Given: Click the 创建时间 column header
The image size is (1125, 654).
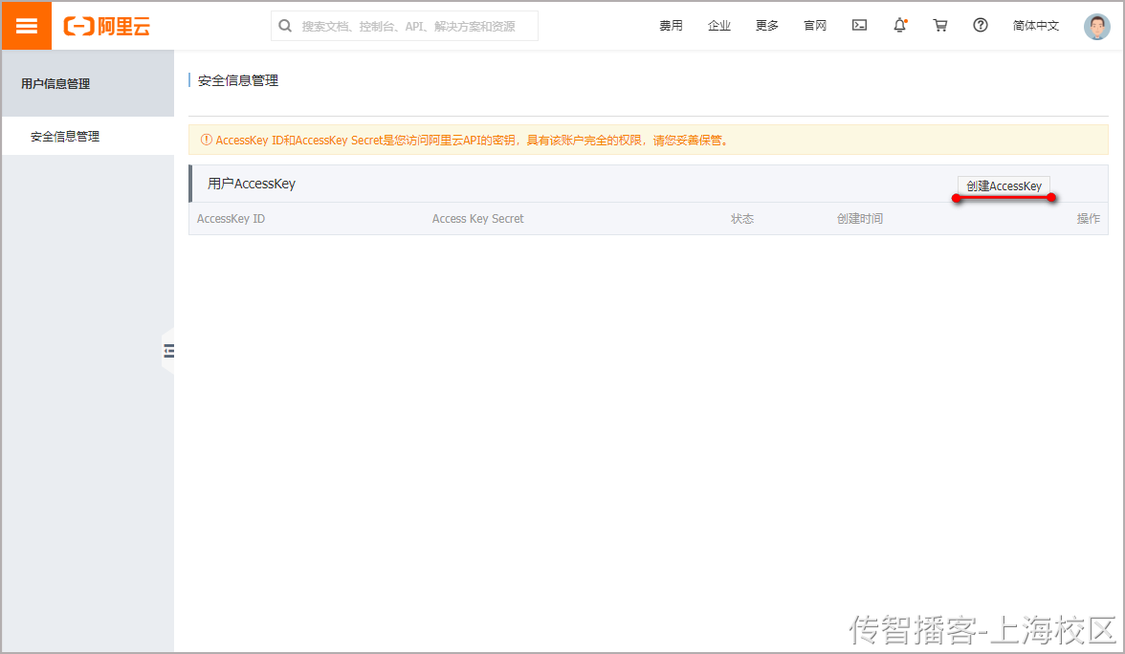Looking at the screenshot, I should [x=860, y=219].
